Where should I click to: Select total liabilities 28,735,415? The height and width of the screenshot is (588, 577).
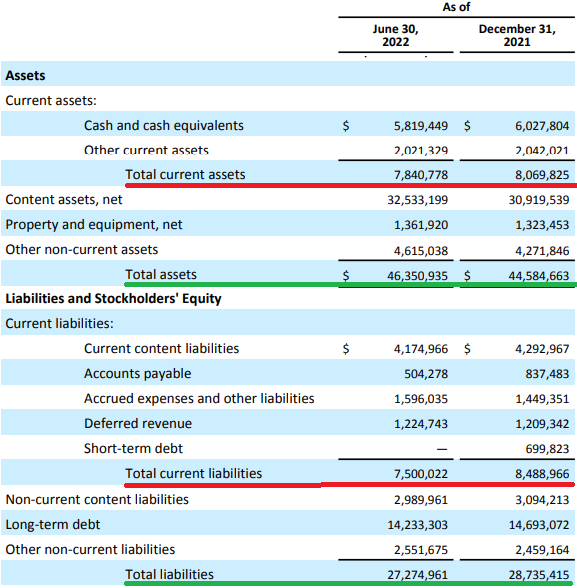[x=539, y=575]
